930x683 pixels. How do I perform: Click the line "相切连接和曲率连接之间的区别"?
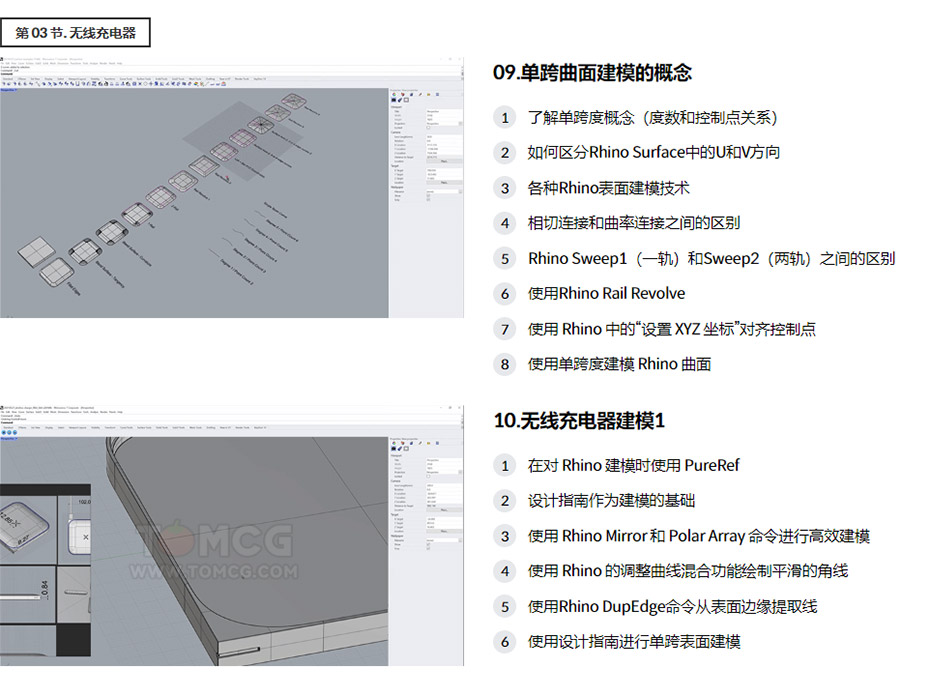click(634, 223)
